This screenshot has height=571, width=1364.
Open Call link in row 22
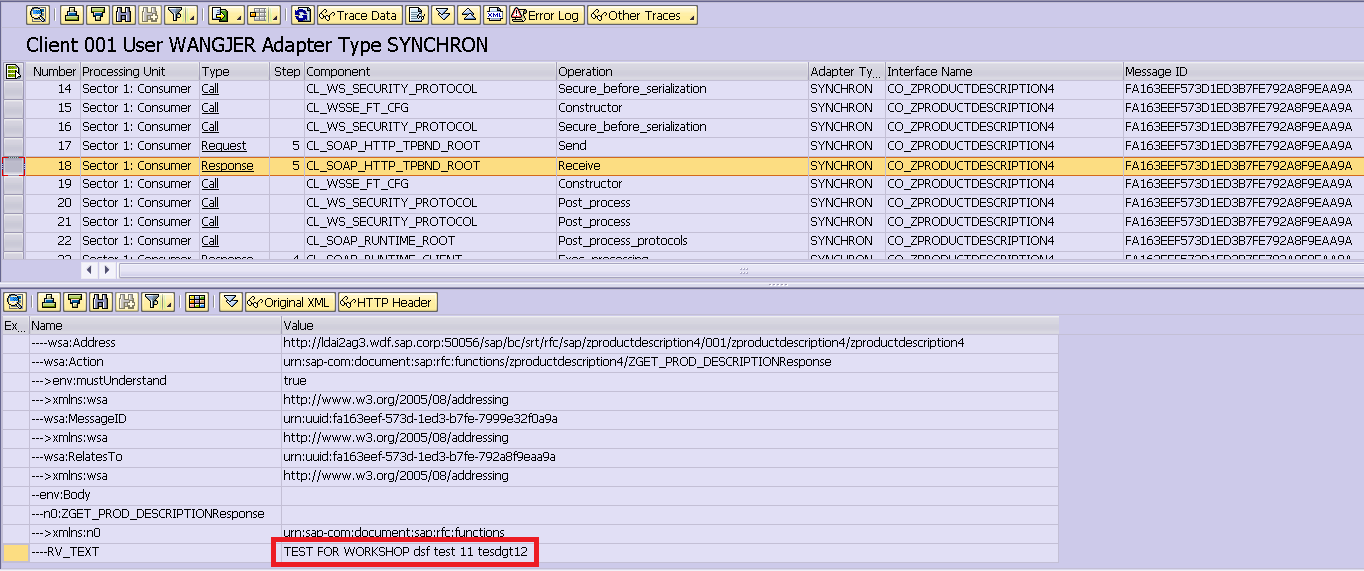[210, 241]
